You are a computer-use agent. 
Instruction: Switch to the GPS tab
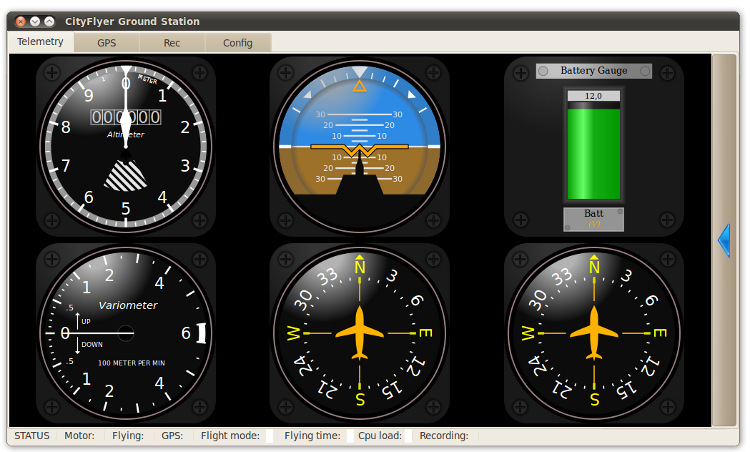tap(106, 43)
